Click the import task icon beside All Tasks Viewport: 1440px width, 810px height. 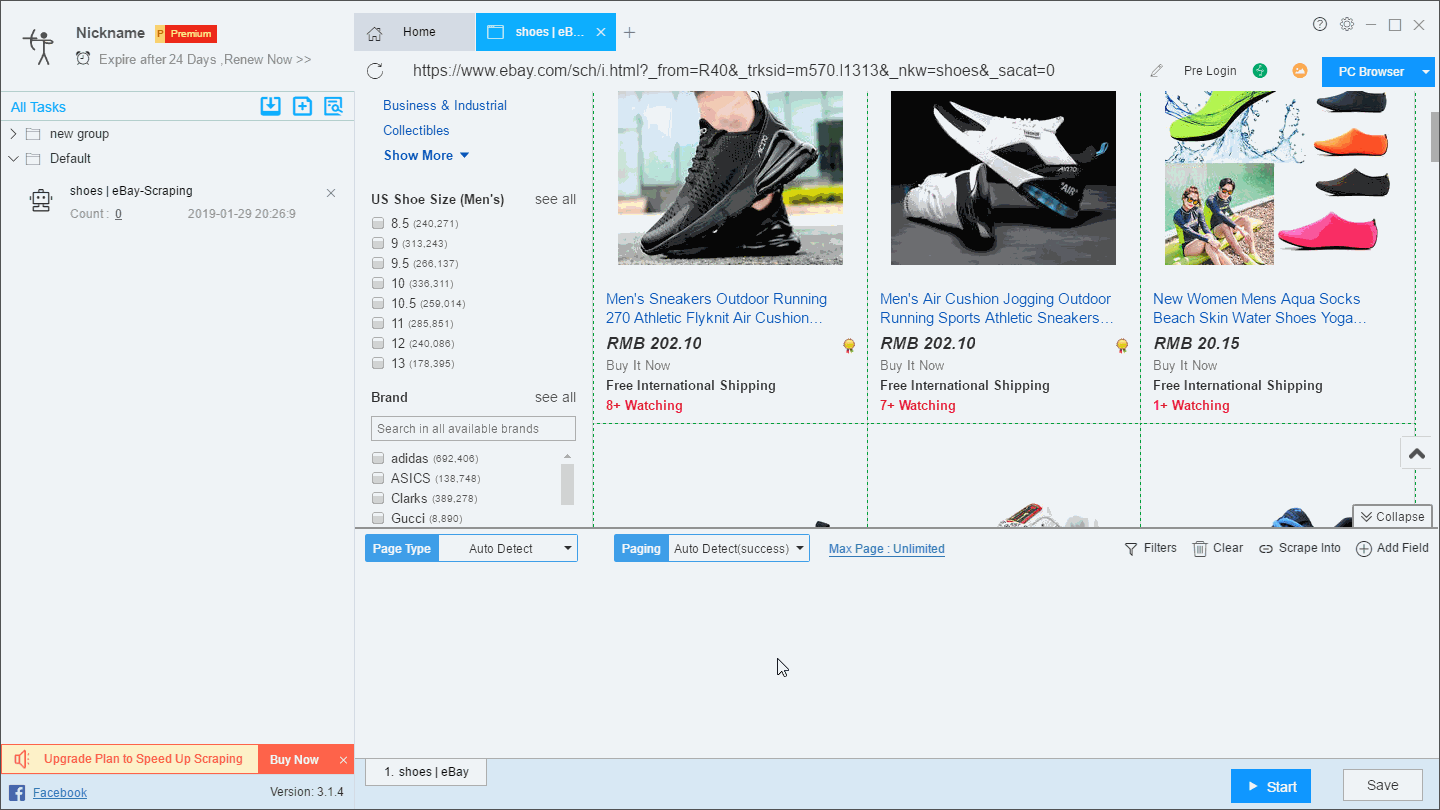(270, 106)
